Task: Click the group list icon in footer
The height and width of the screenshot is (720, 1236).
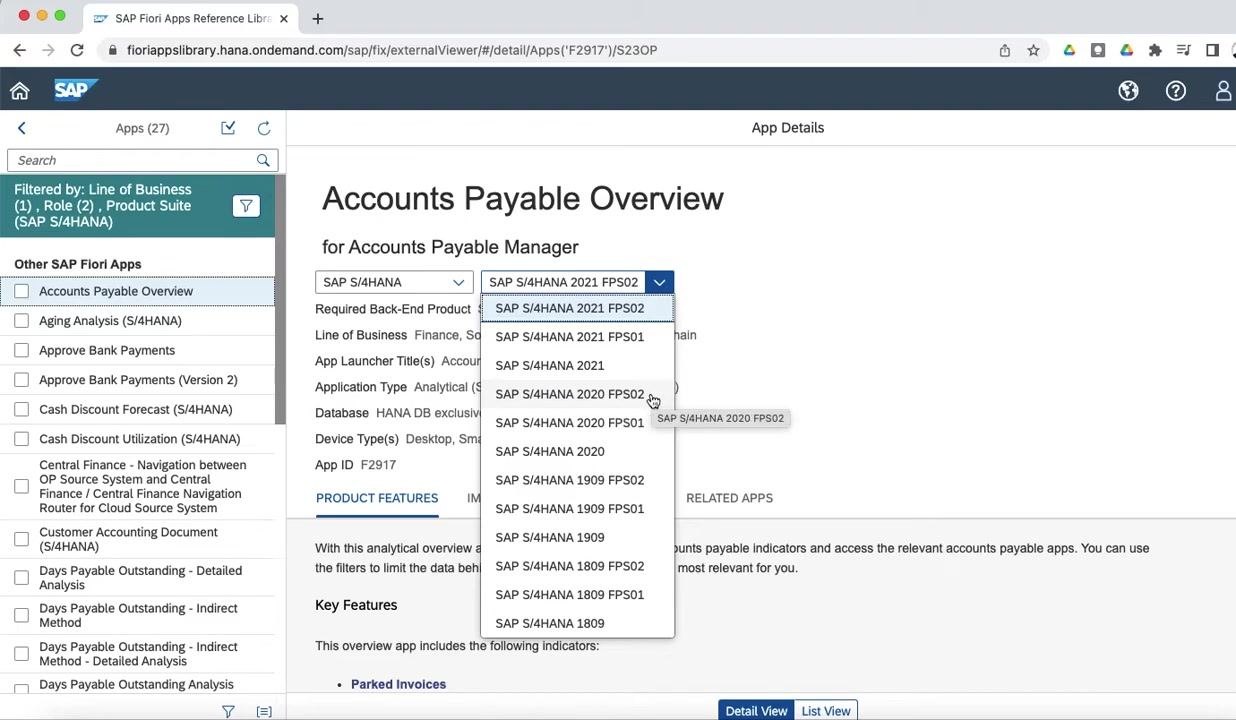Action: (264, 711)
